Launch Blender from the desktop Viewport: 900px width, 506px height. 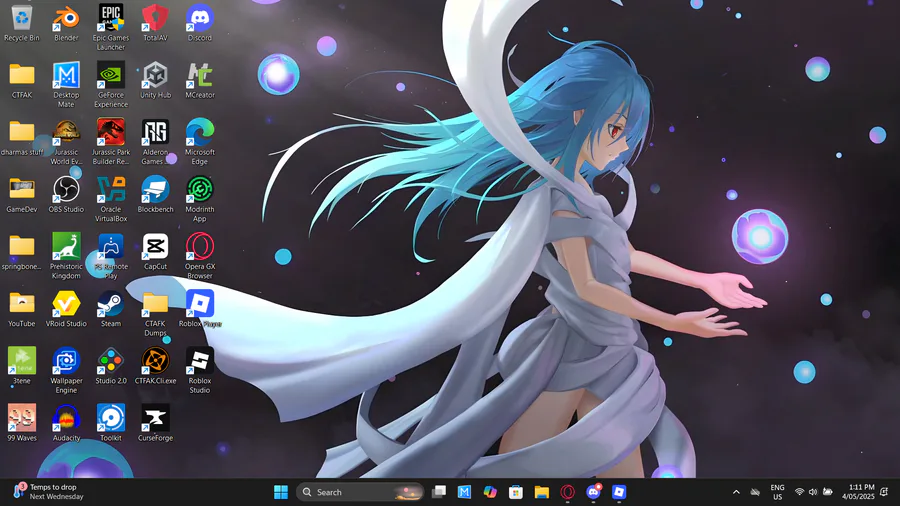(66, 24)
